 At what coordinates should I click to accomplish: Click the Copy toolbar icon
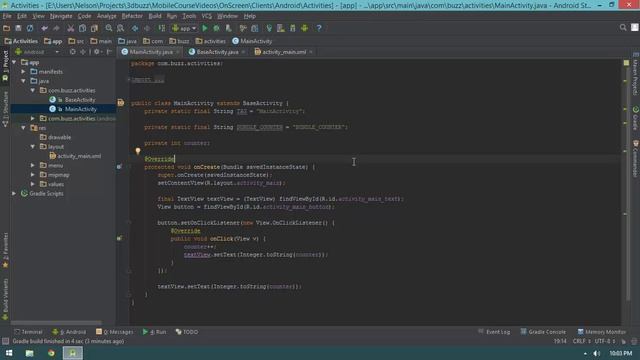(x=82, y=28)
